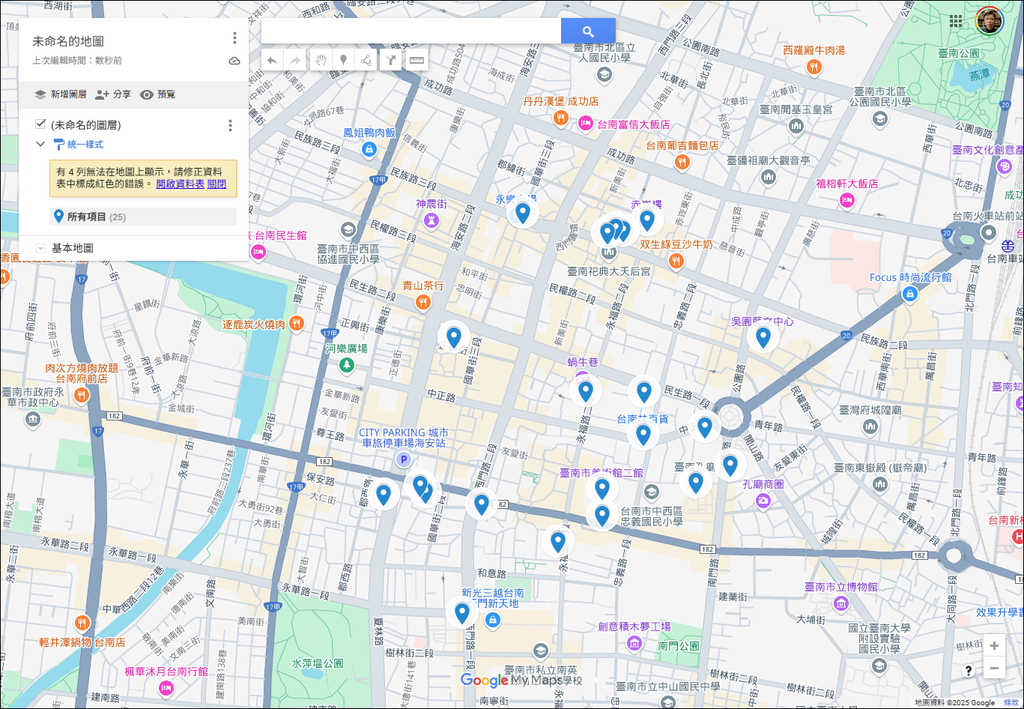Click 預覽 preview button
Image resolution: width=1024 pixels, height=709 pixels.
tap(157, 94)
